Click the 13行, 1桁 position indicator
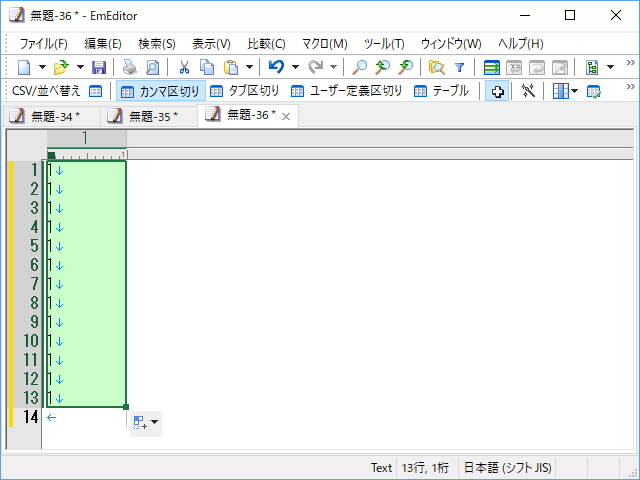640x480 pixels. (x=425, y=467)
